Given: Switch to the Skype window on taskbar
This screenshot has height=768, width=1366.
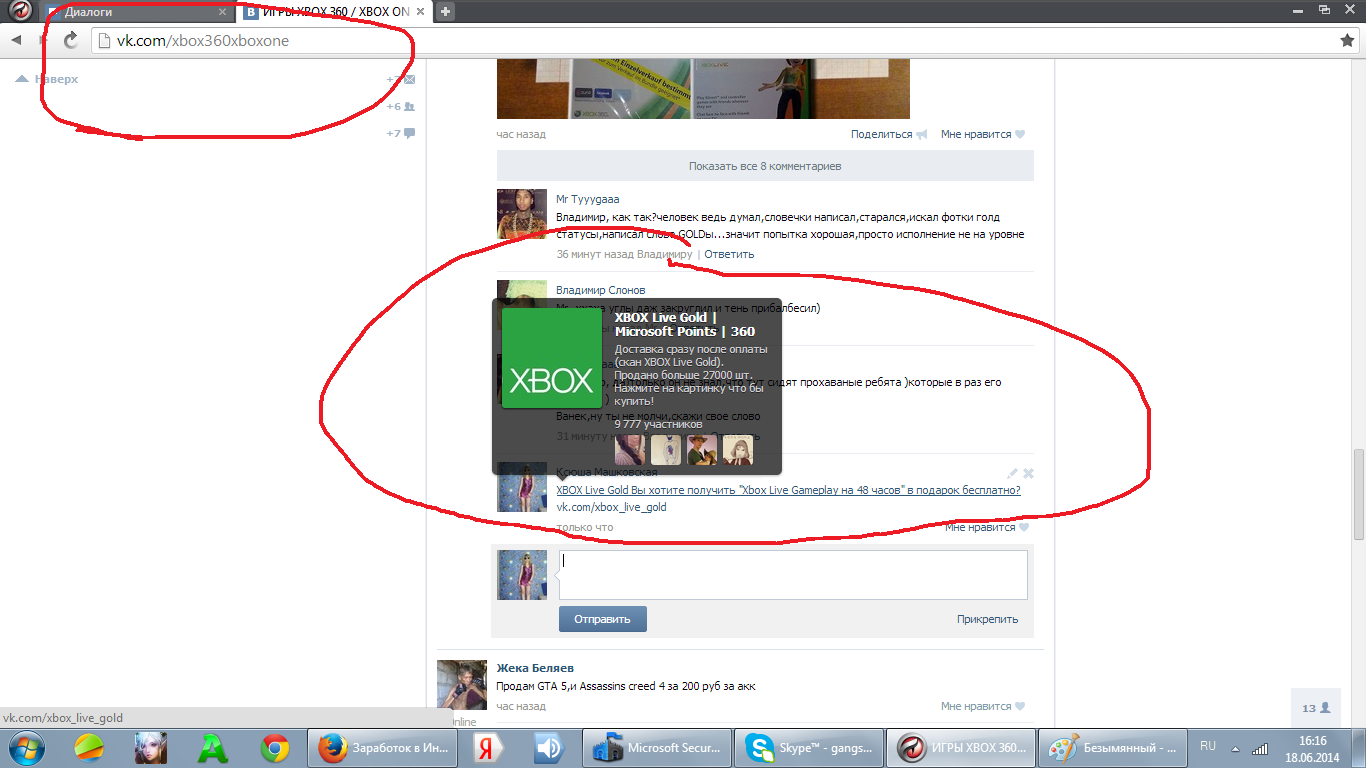Looking at the screenshot, I should [808, 747].
